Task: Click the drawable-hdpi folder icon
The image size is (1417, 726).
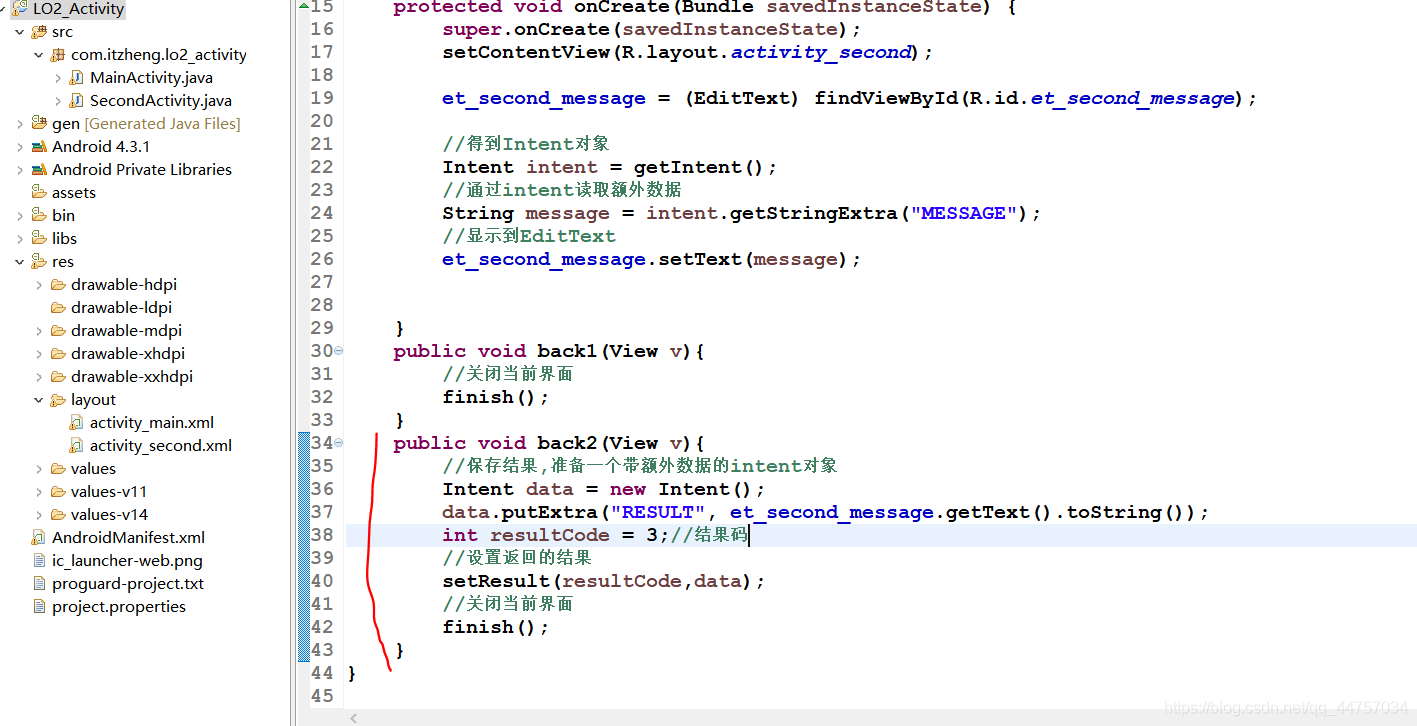Action: pyautogui.click(x=58, y=285)
